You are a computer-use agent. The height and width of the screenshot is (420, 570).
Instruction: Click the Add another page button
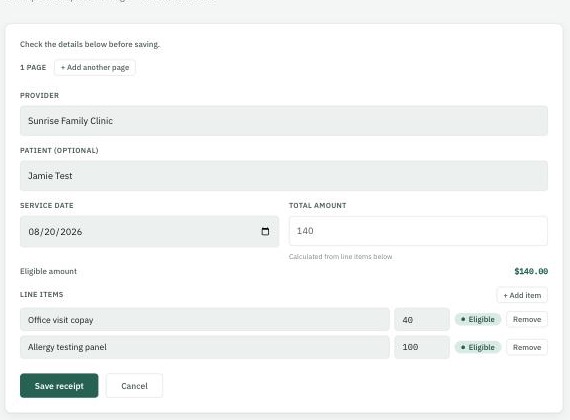click(95, 68)
